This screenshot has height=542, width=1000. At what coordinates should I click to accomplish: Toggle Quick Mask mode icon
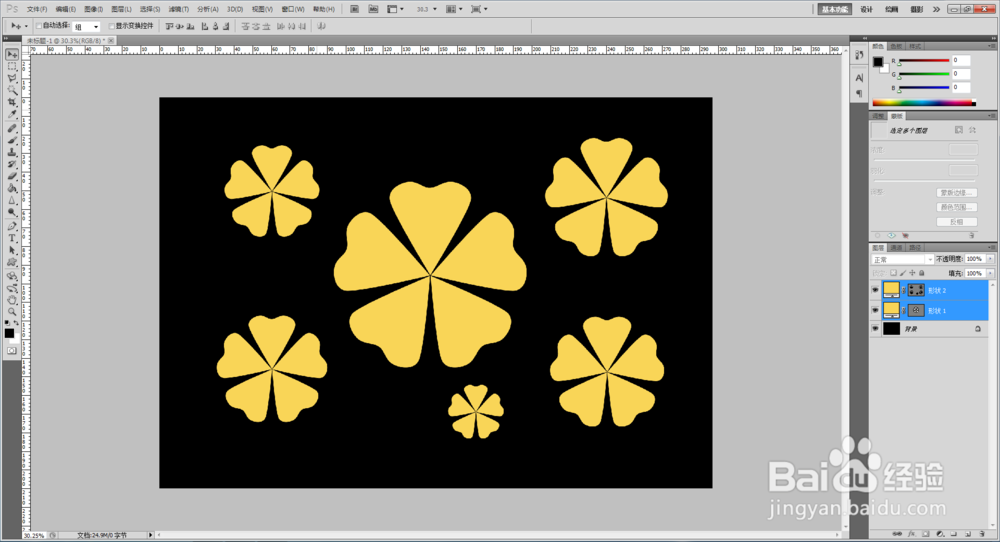tap(11, 351)
